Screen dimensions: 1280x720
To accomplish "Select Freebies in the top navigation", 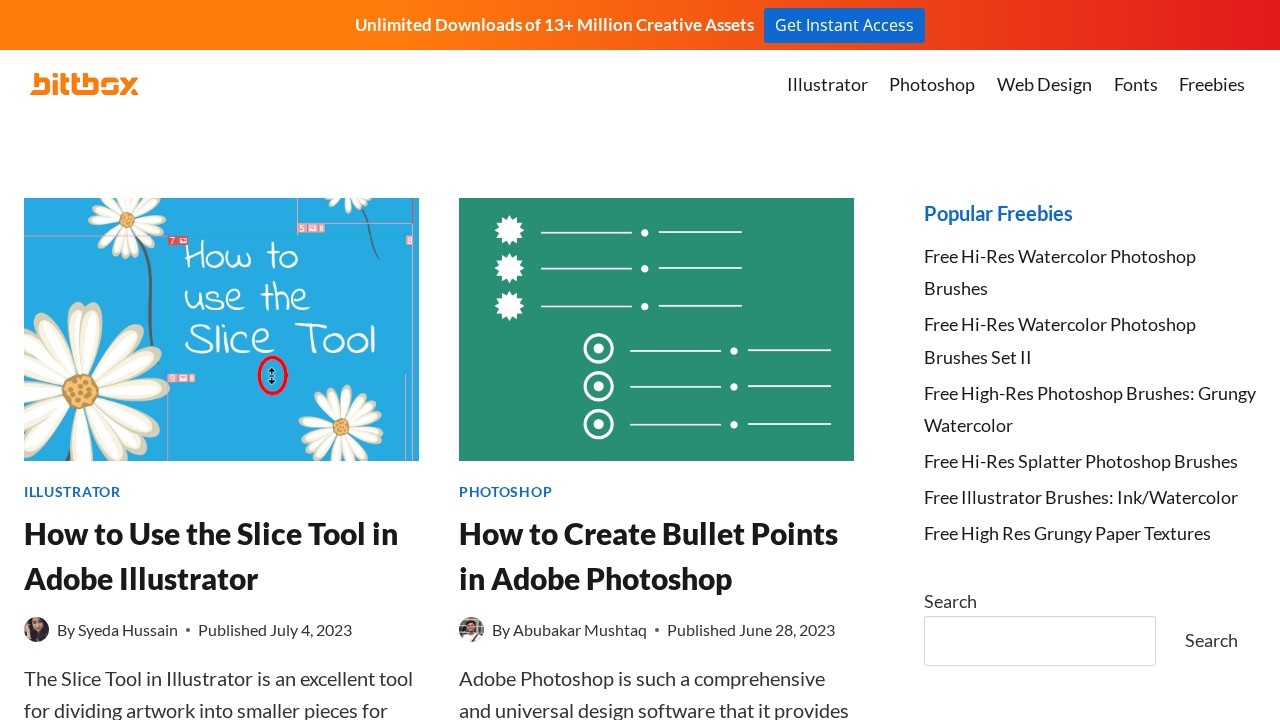I will pyautogui.click(x=1211, y=85).
